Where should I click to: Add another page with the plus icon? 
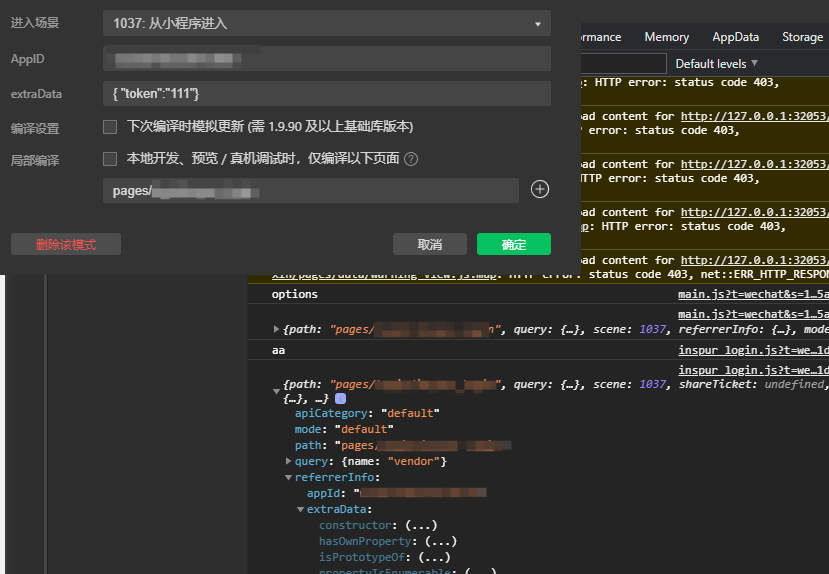pyautogui.click(x=540, y=189)
